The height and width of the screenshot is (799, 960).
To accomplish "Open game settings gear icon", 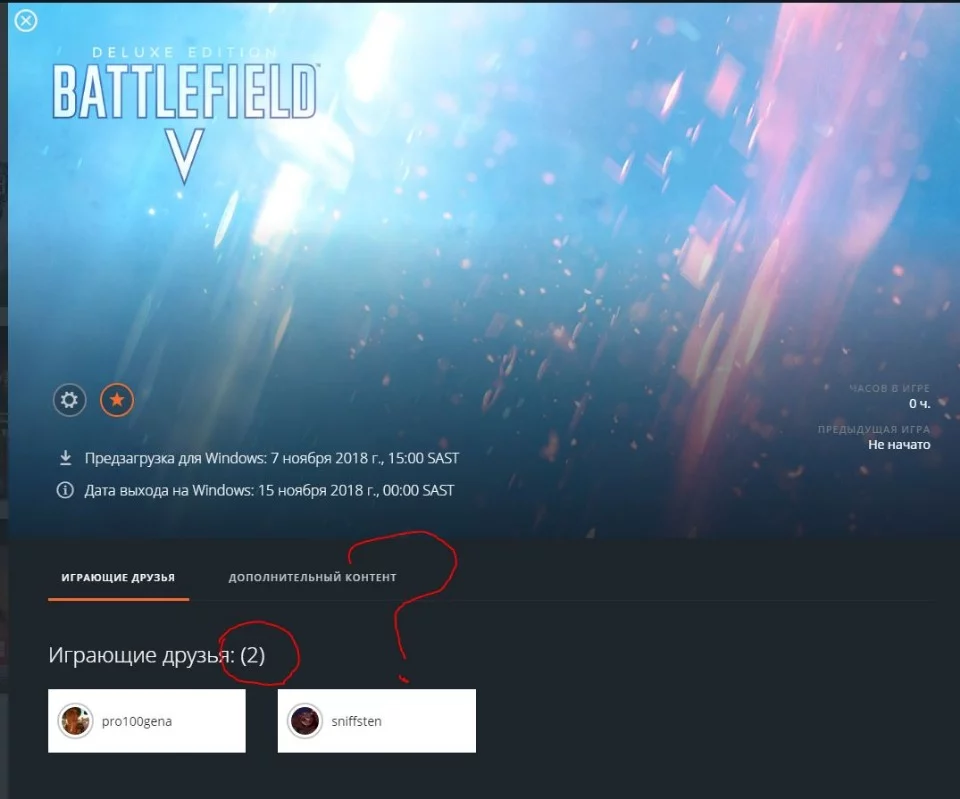I will (69, 400).
